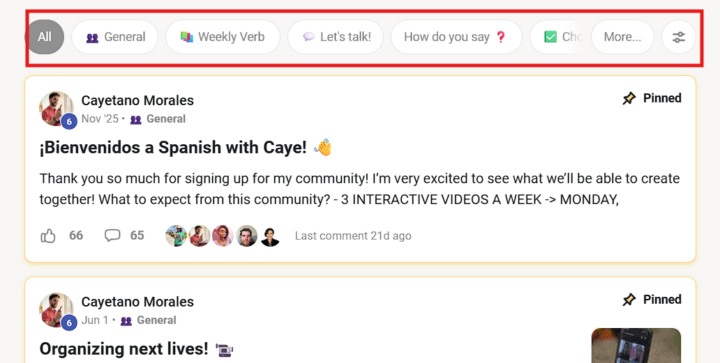
Task: Select the All category filter
Action: 45,37
